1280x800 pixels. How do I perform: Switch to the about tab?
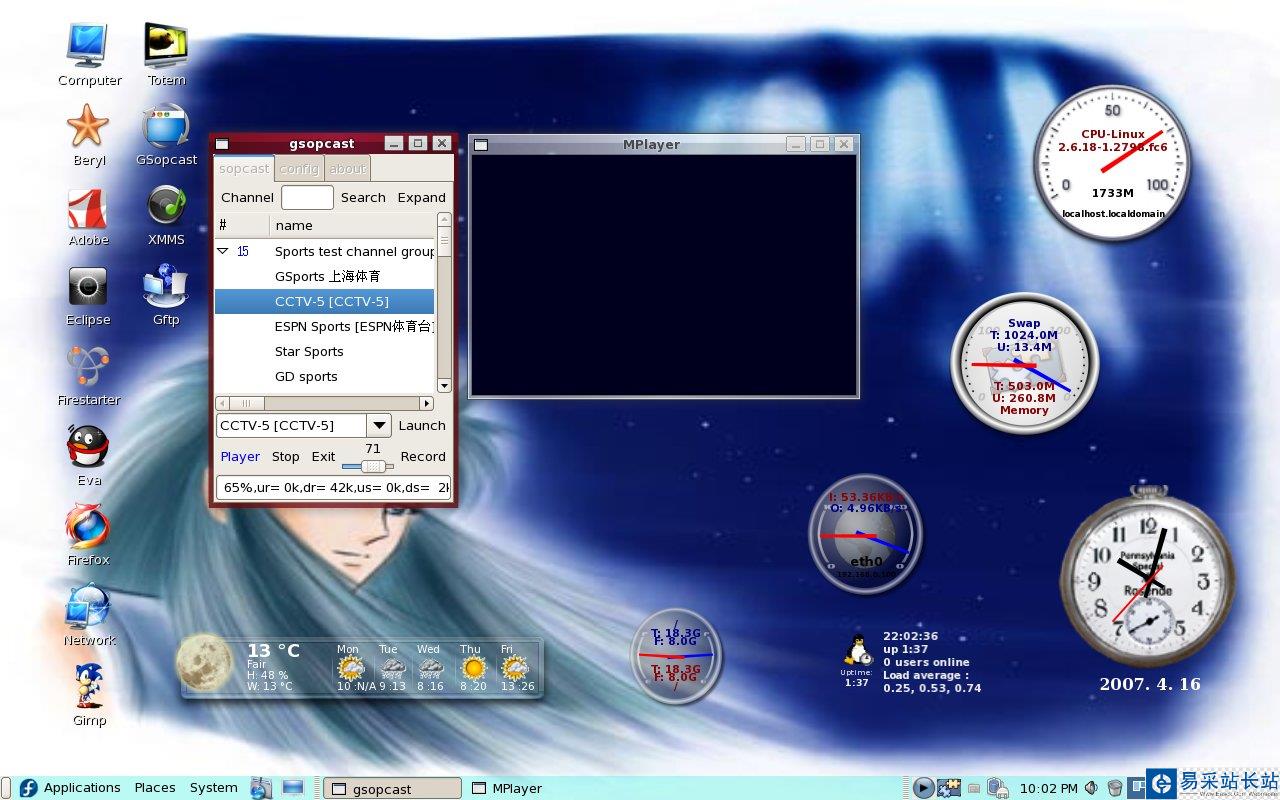[348, 169]
